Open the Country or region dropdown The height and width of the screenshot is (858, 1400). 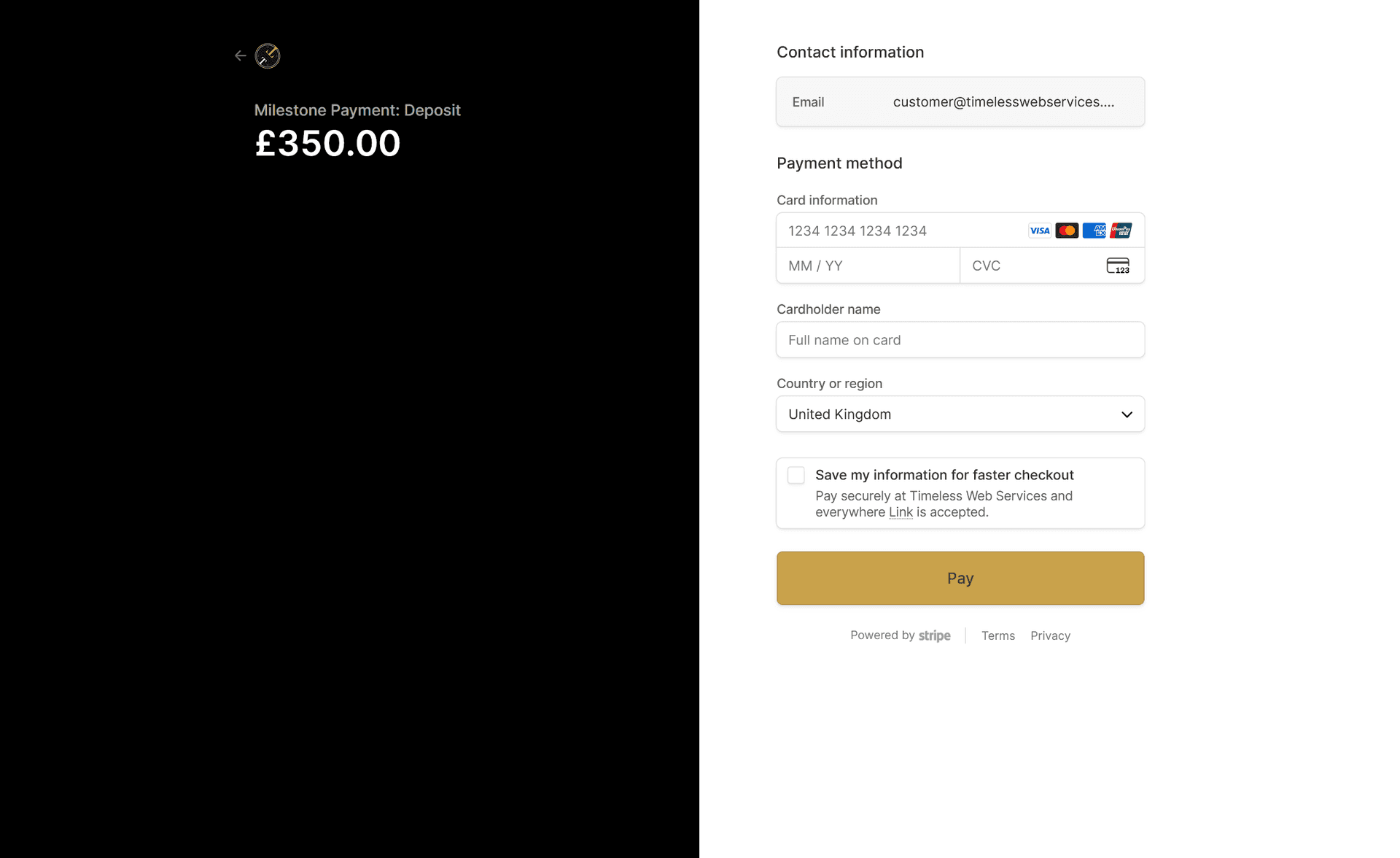pyautogui.click(x=960, y=414)
